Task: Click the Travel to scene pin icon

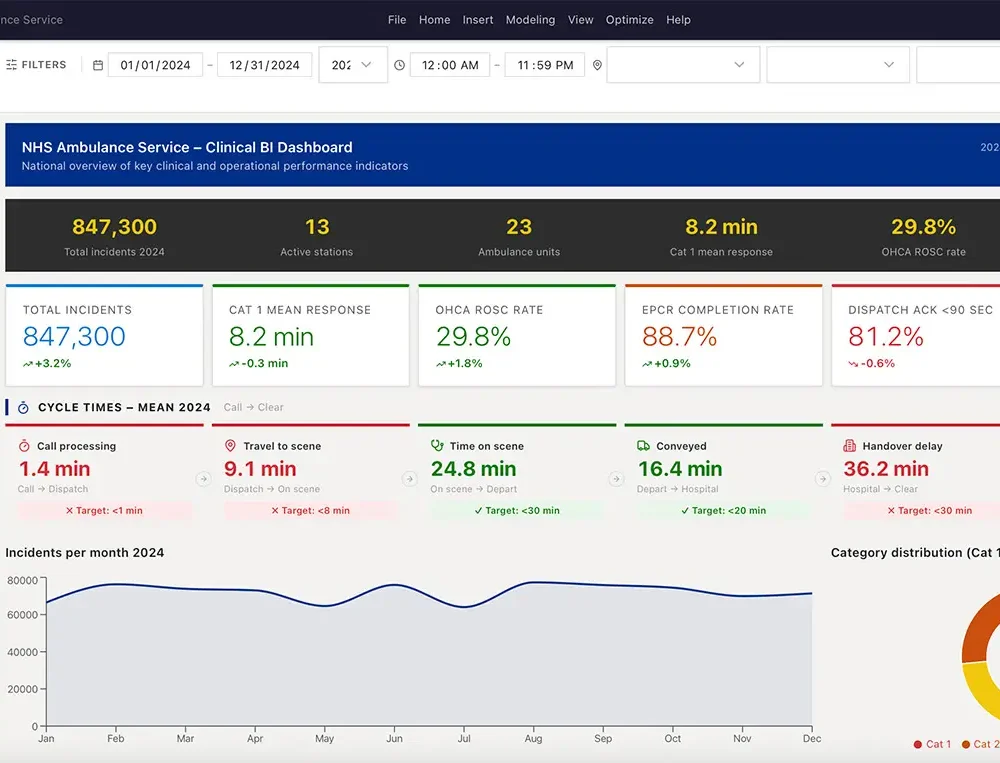Action: pos(230,446)
